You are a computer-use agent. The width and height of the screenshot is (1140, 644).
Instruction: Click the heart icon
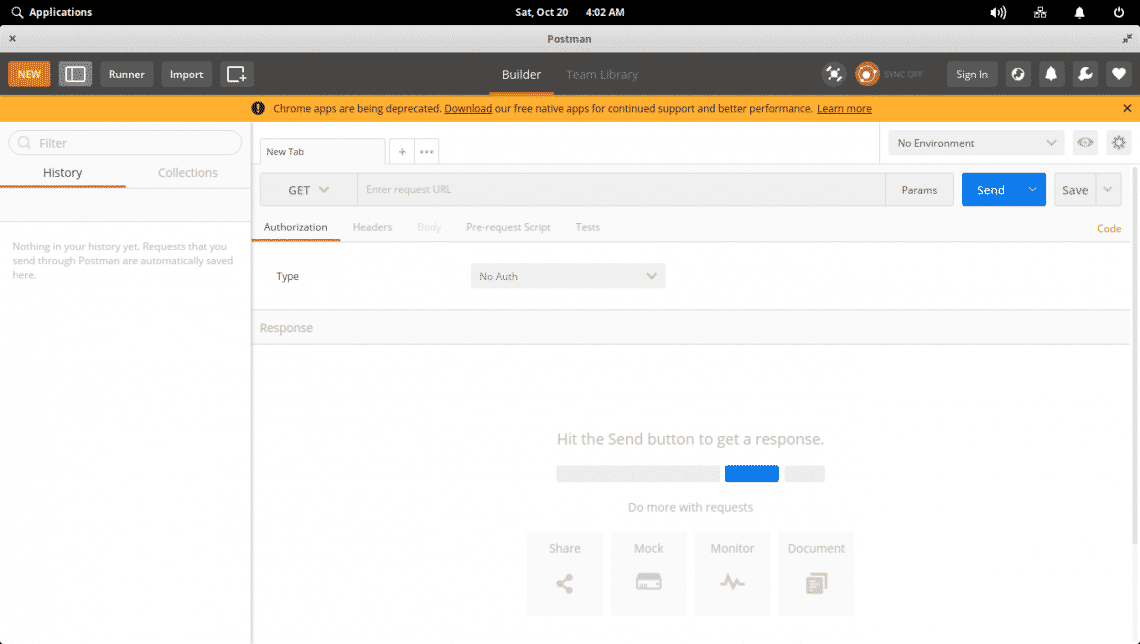point(1118,74)
